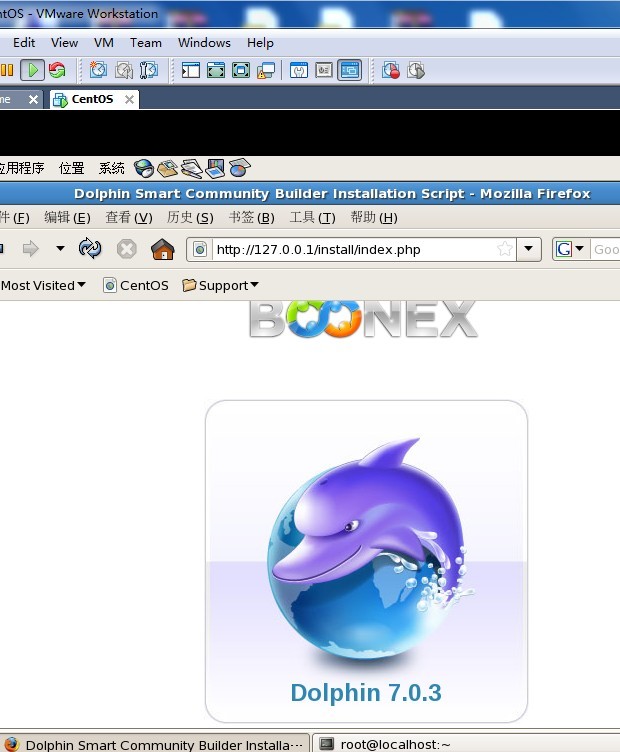Open the back/forward history dropdown arrow
This screenshot has height=752, width=620.
click(x=60, y=248)
